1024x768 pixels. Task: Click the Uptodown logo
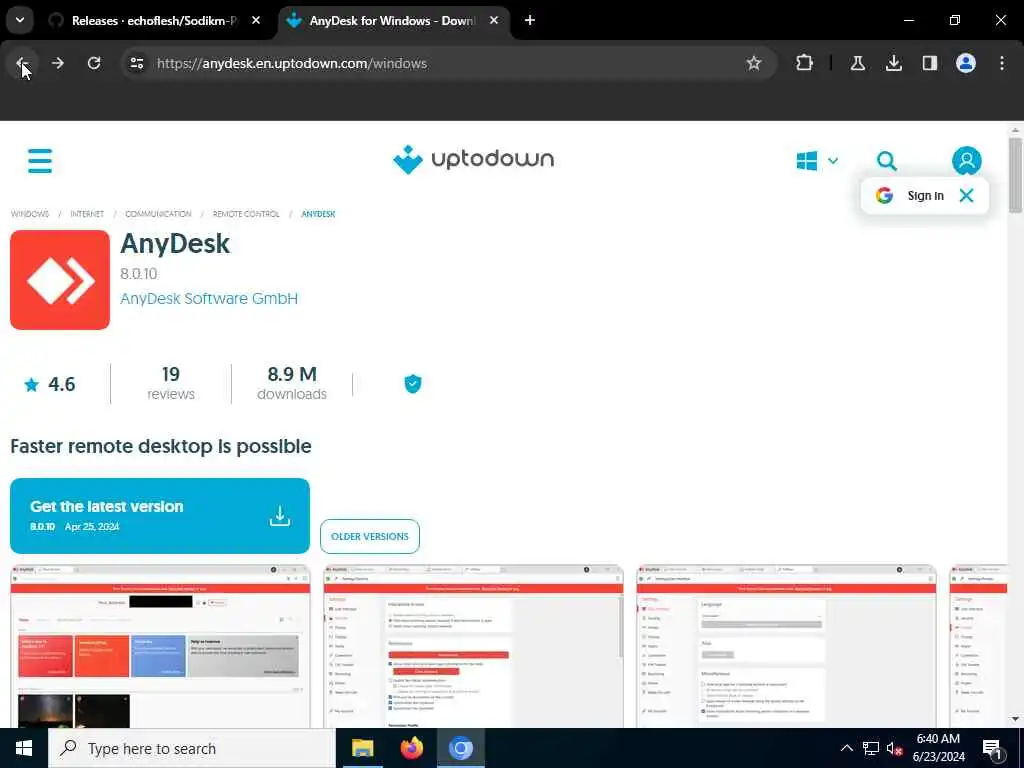(473, 160)
